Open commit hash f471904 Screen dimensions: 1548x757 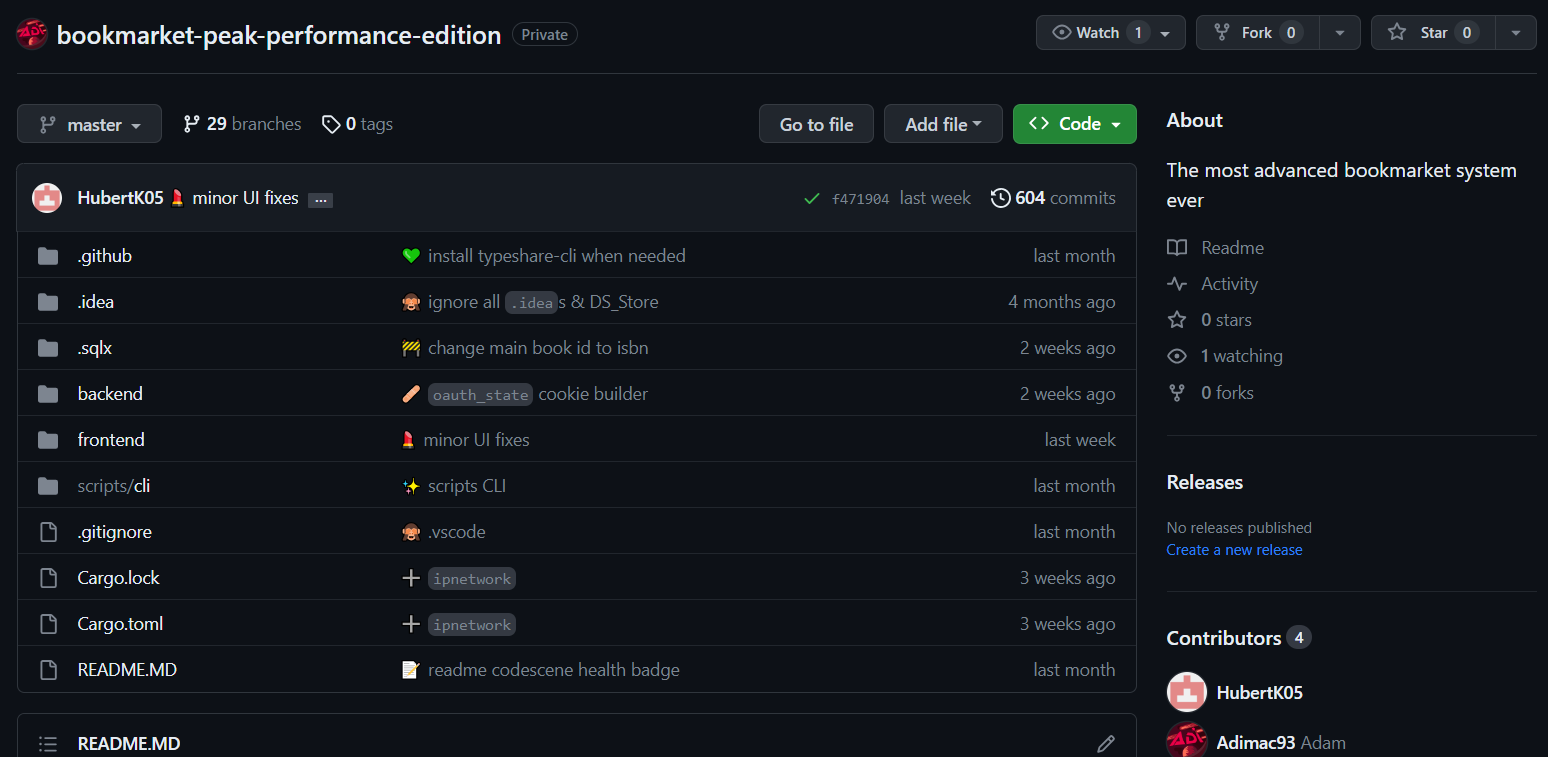click(x=860, y=199)
